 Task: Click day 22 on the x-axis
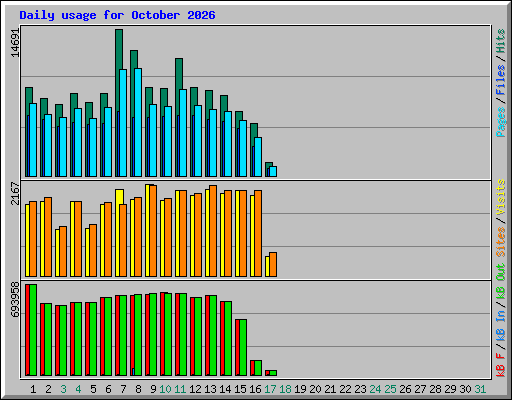[345, 389]
